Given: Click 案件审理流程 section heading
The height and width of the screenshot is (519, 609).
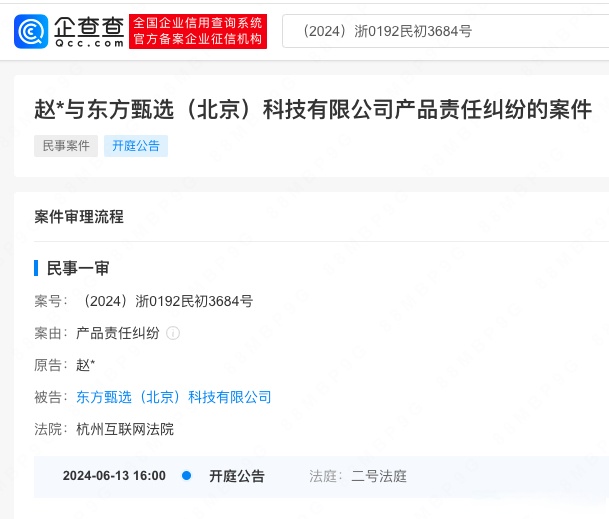Looking at the screenshot, I should (x=79, y=217).
